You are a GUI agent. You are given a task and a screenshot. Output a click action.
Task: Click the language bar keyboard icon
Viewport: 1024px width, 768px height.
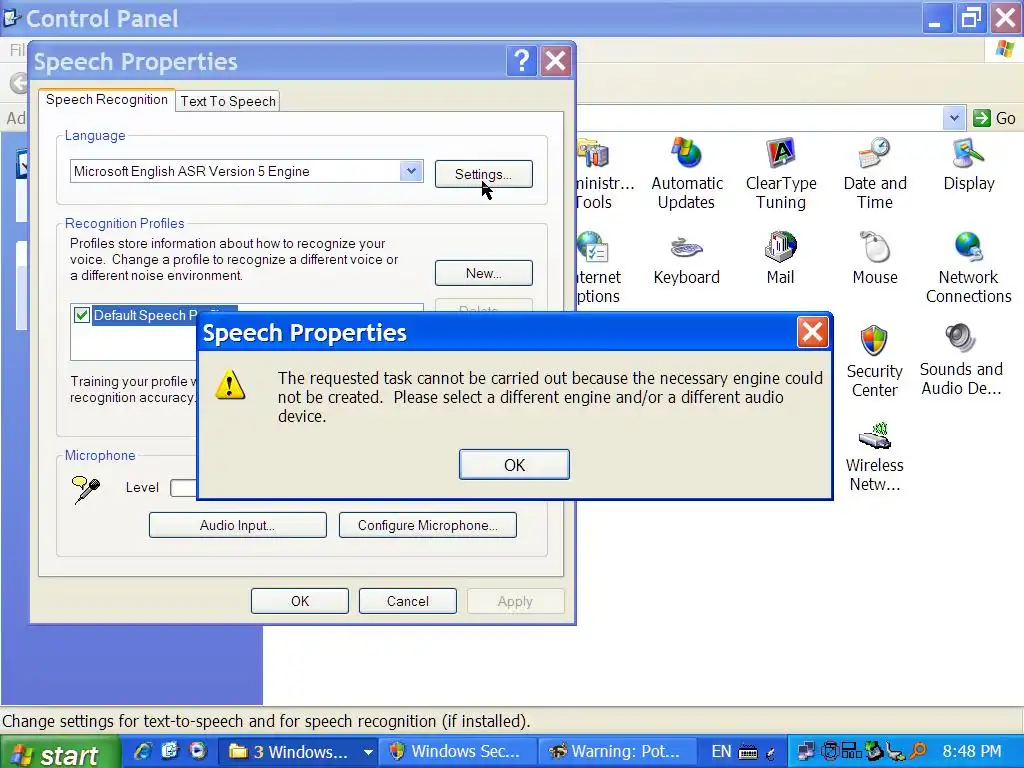tap(748, 753)
